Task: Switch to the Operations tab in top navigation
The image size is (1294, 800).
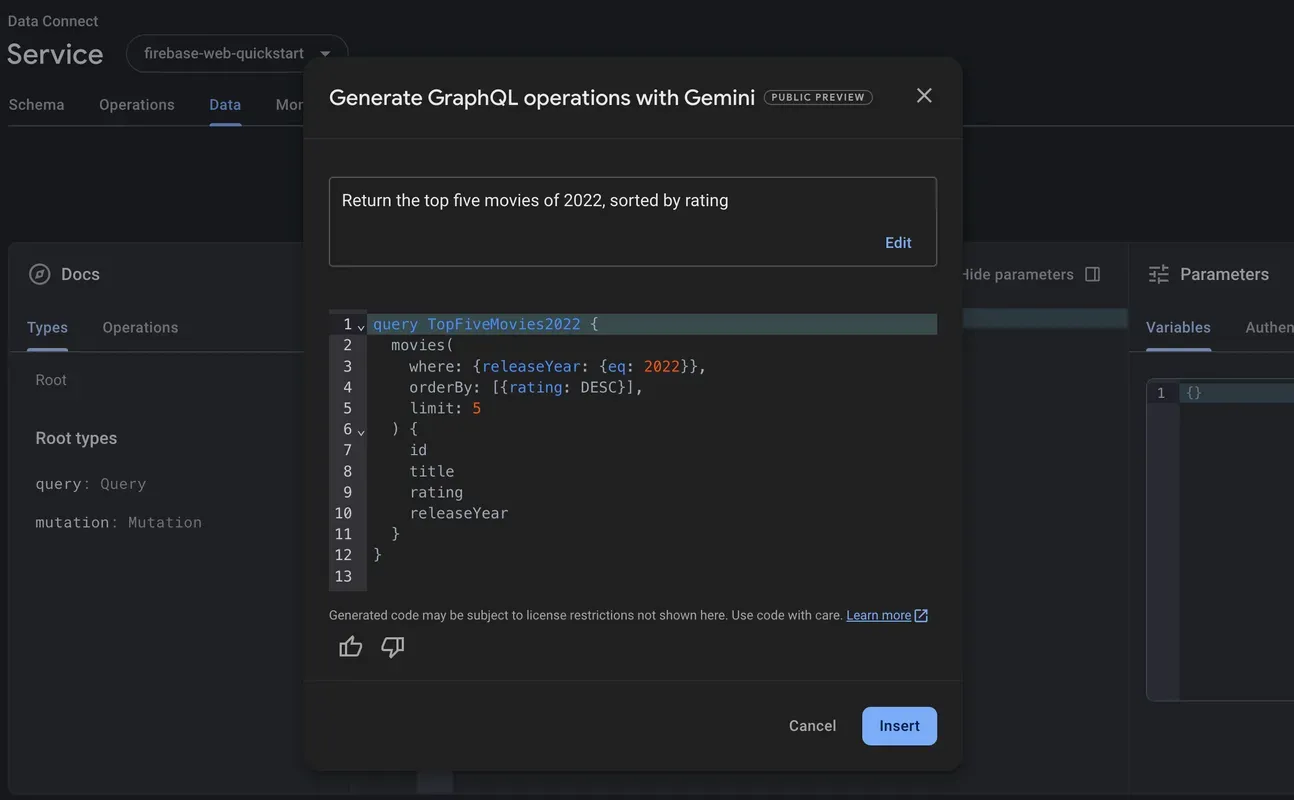Action: (x=137, y=105)
